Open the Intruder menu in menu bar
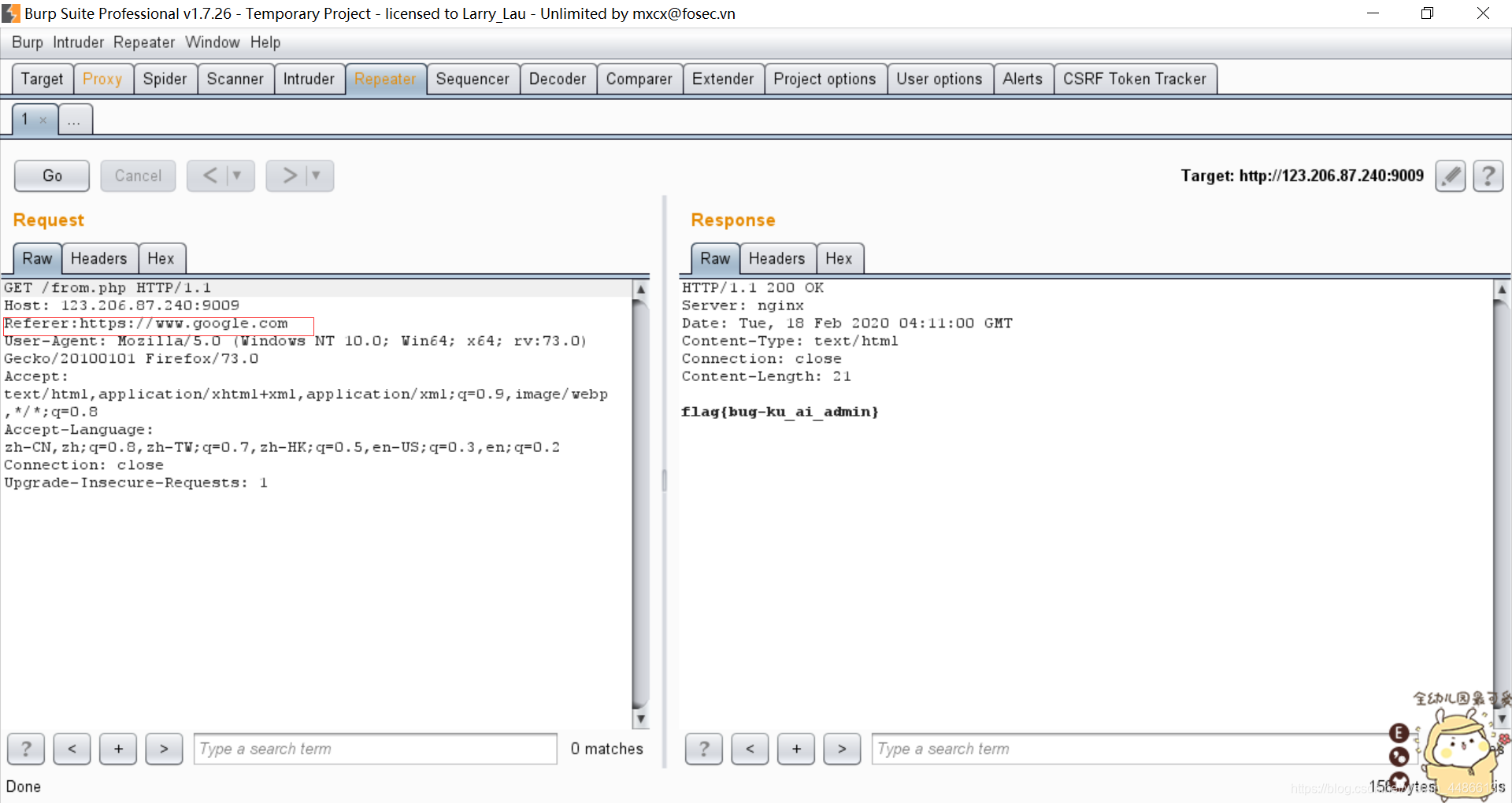Viewport: 1512px width, 803px height. (78, 43)
